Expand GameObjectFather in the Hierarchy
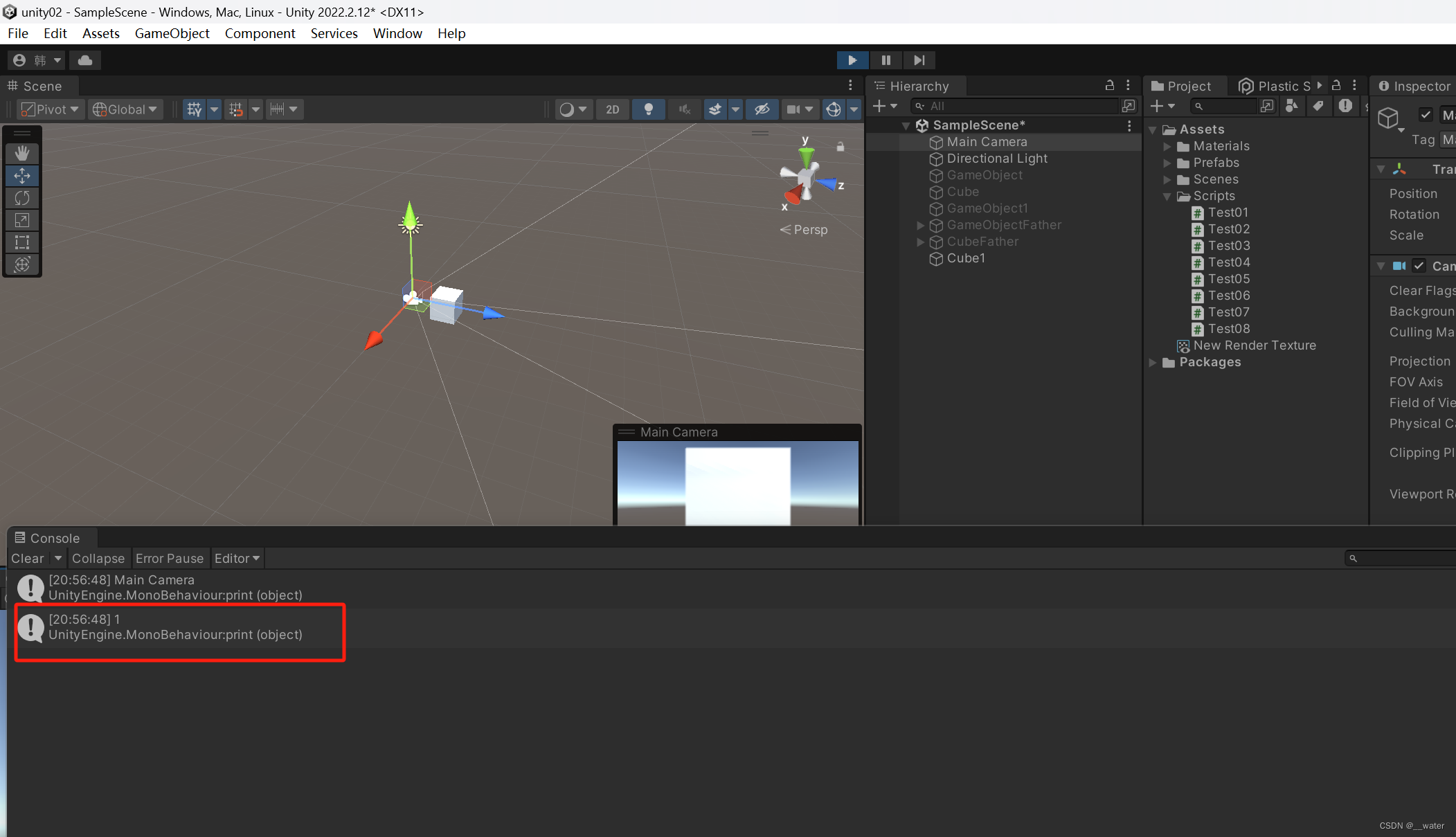The image size is (1456, 837). [919, 225]
